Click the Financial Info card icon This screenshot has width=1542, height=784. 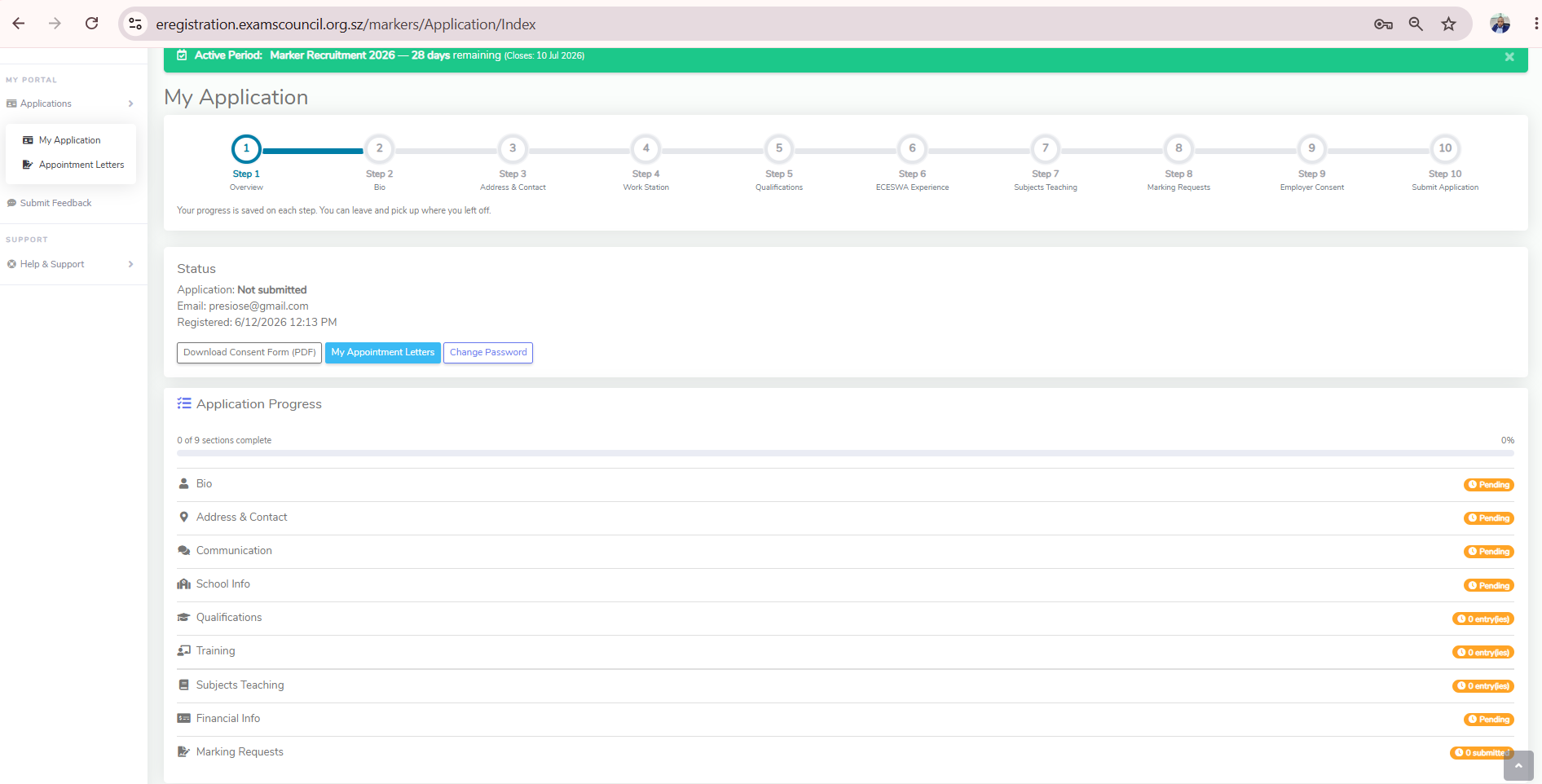[184, 719]
